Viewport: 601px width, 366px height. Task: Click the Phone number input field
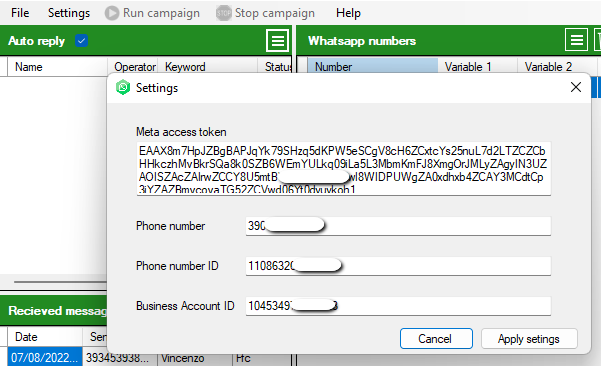pyautogui.click(x=398, y=226)
